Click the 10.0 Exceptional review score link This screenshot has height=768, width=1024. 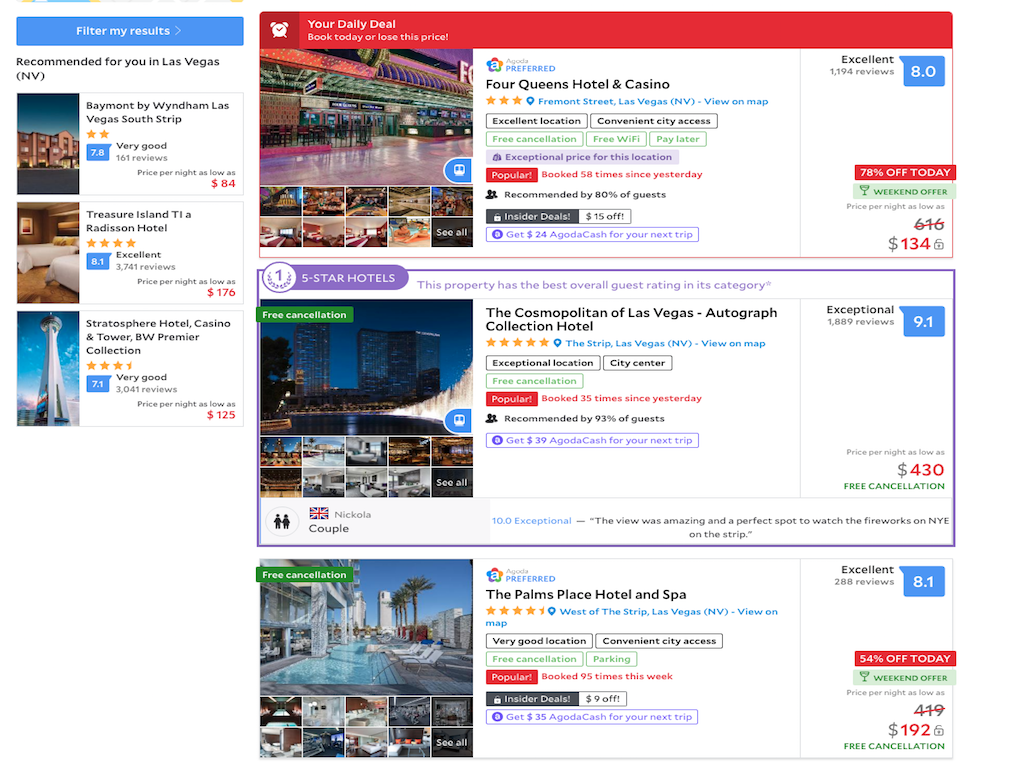(532, 520)
